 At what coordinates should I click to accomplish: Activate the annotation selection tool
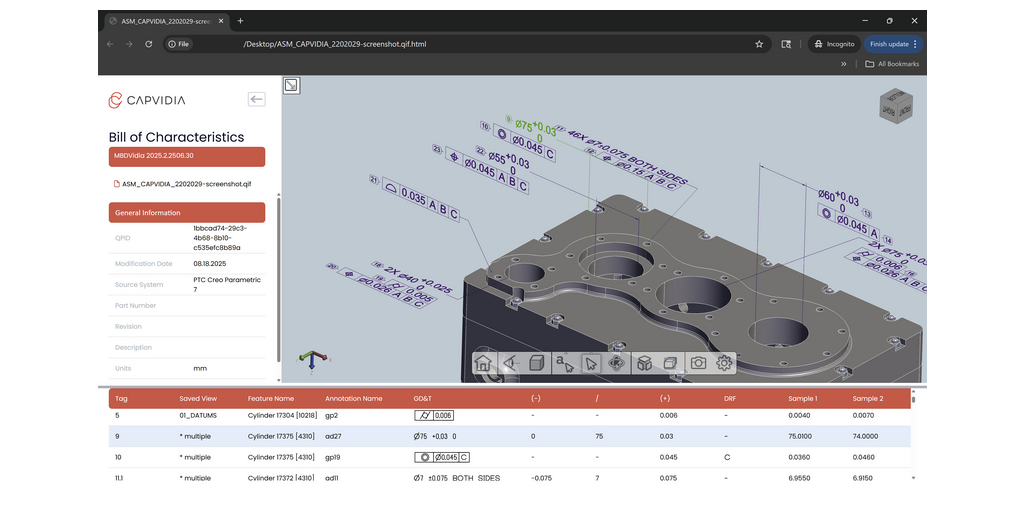click(x=564, y=363)
